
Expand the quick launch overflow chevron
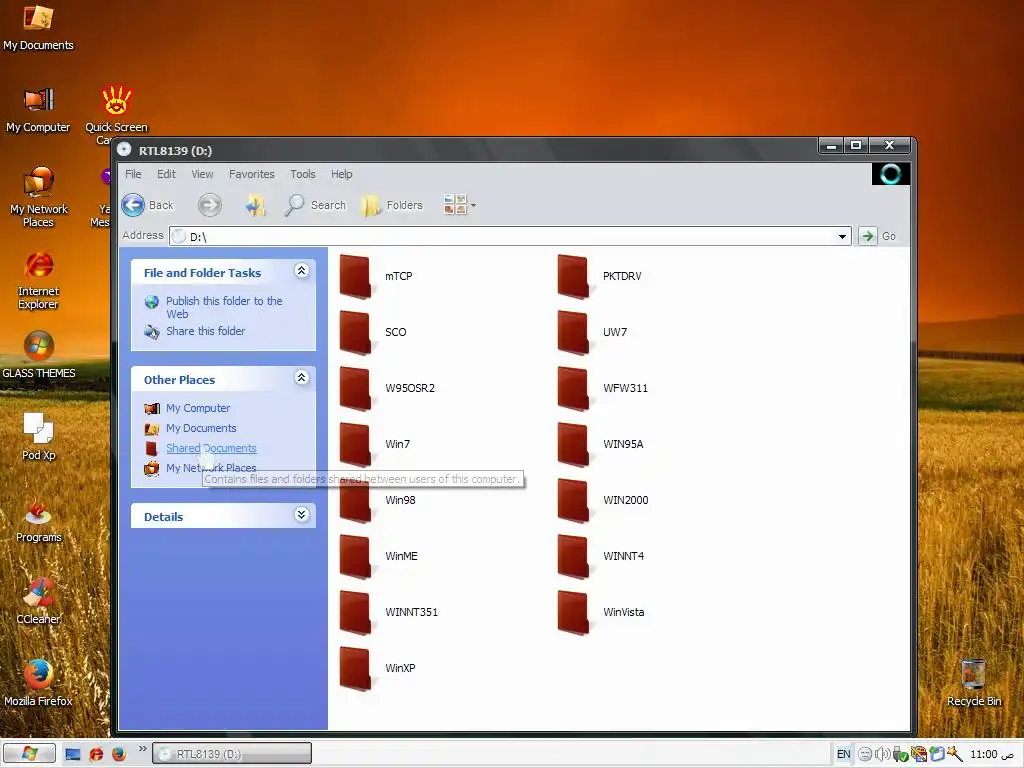point(142,749)
